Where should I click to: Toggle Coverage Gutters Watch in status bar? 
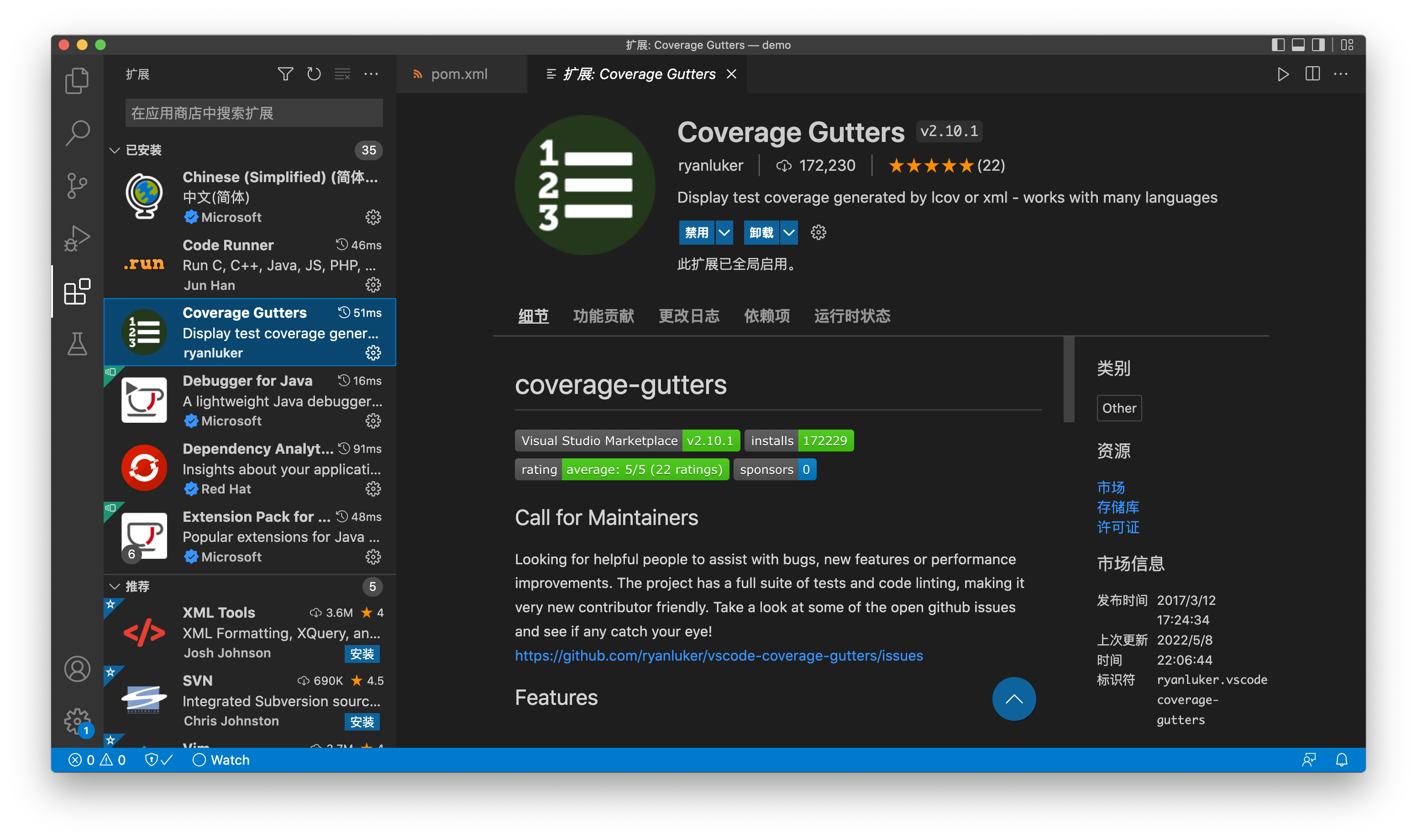click(221, 760)
